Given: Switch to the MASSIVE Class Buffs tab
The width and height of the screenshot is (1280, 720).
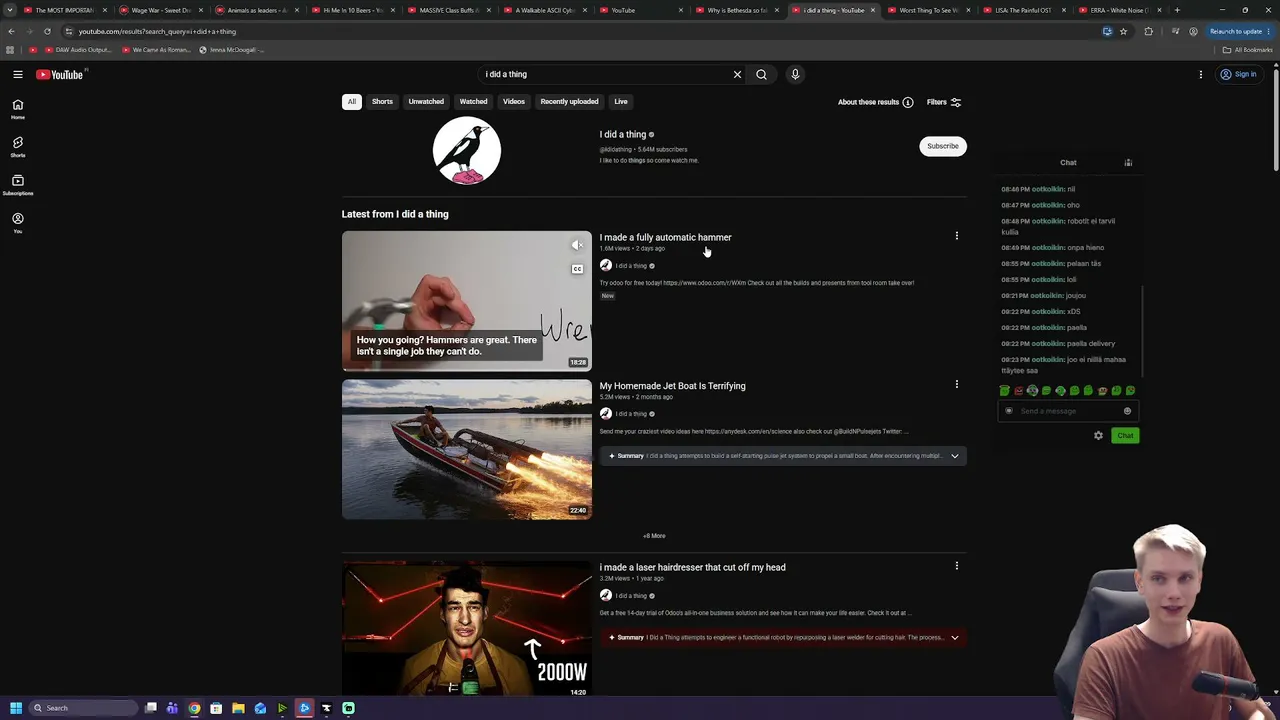Looking at the screenshot, I should tap(448, 10).
